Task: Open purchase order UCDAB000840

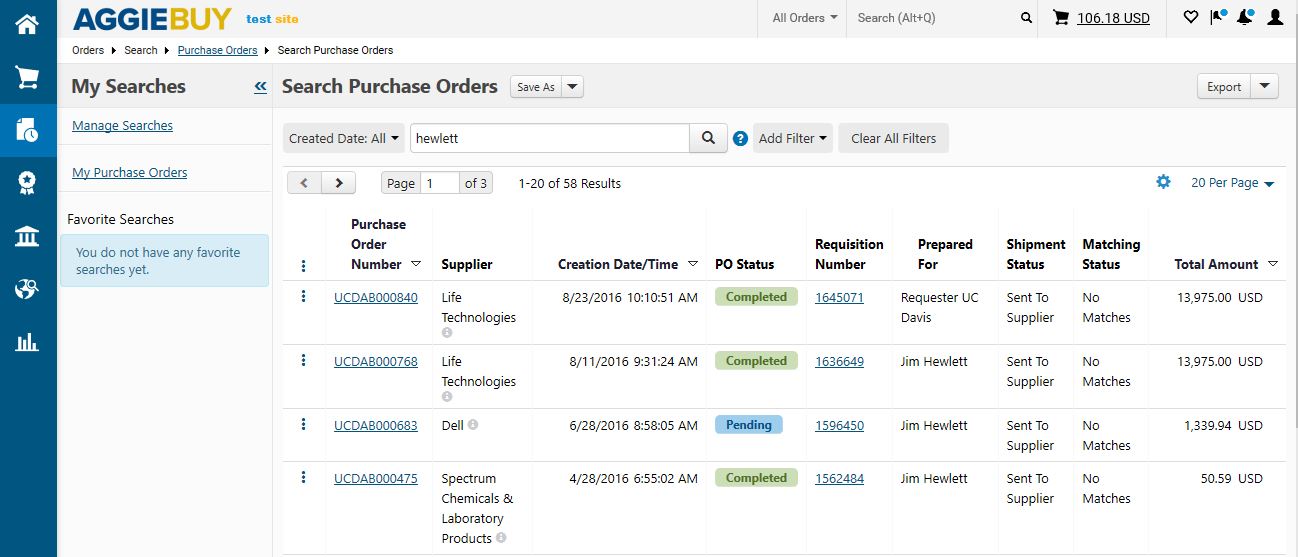Action: click(x=376, y=297)
